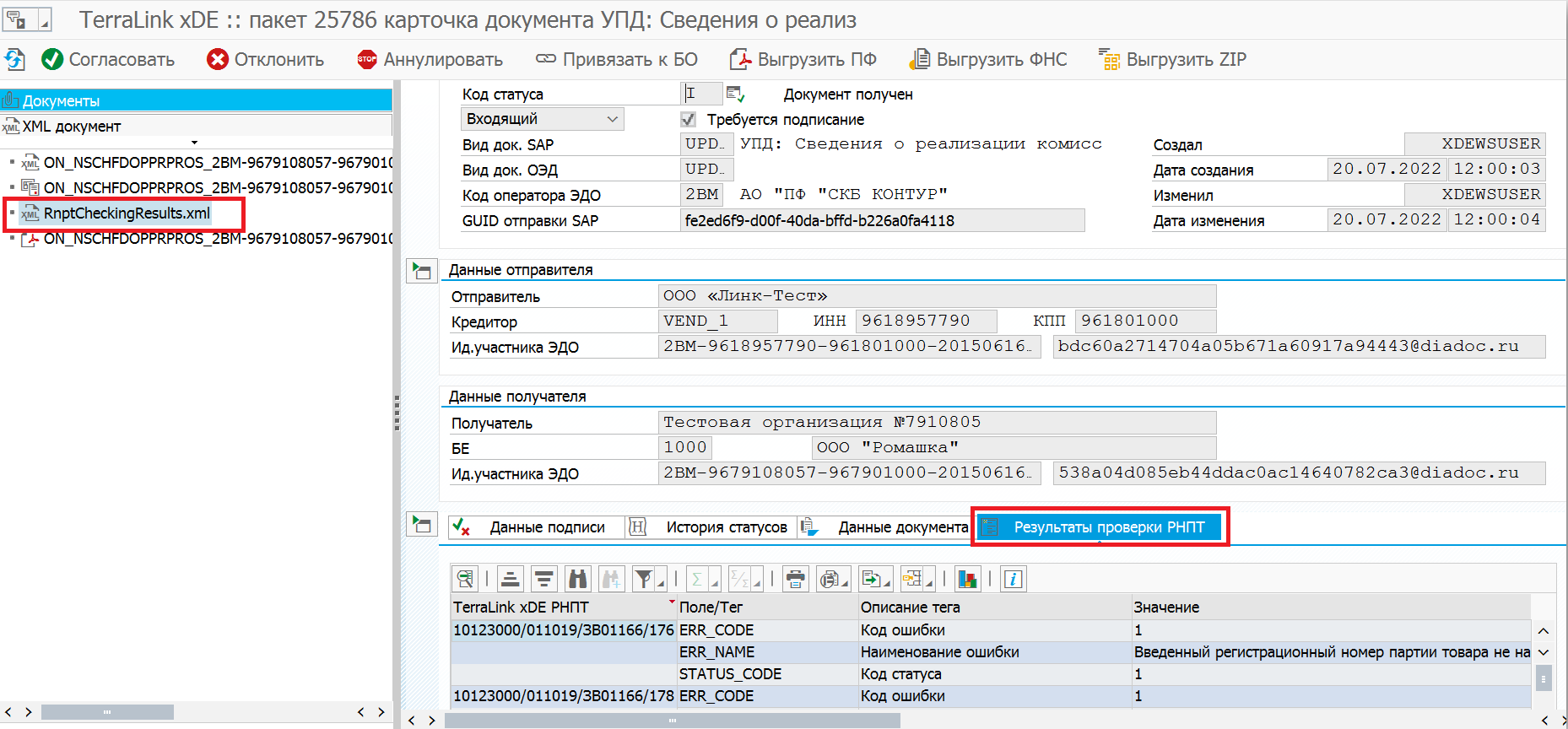Sort the grid in descending order
This screenshot has width=1568, height=729.
tap(543, 579)
